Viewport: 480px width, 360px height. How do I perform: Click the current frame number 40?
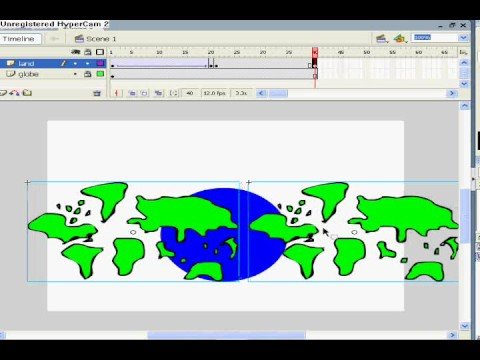(190, 93)
